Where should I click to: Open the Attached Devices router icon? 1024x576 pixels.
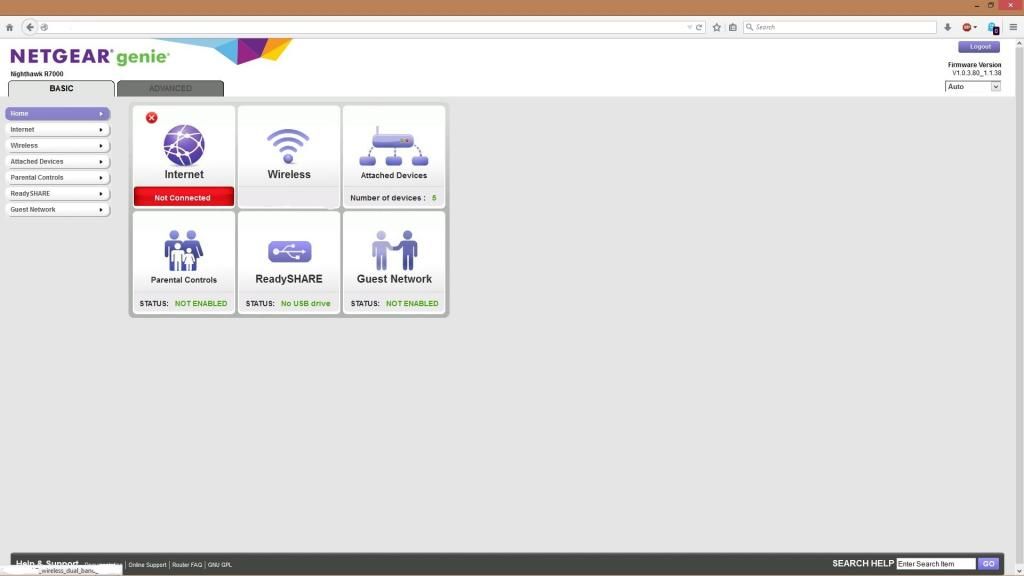(394, 146)
